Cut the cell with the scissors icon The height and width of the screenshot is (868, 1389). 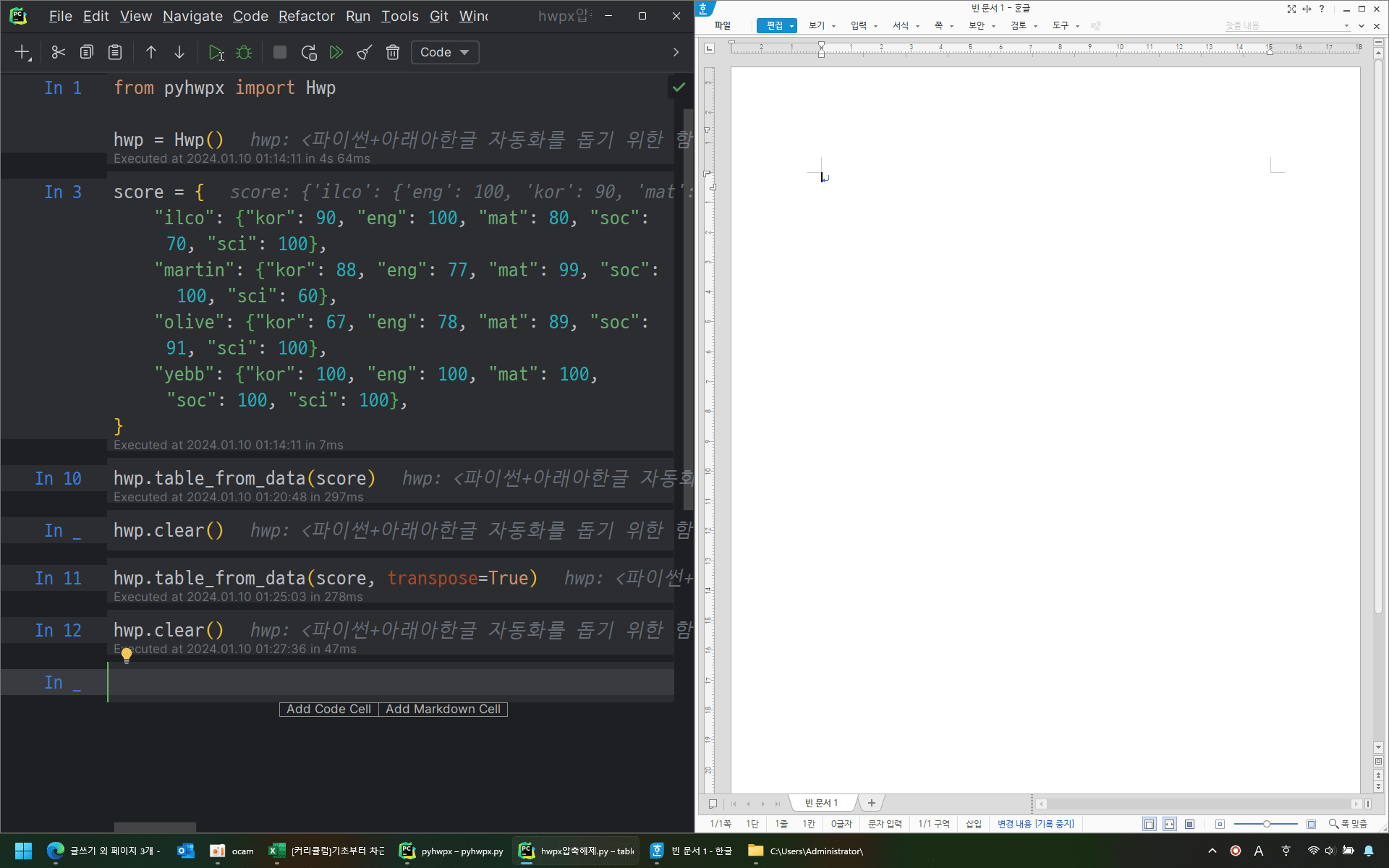(x=59, y=52)
